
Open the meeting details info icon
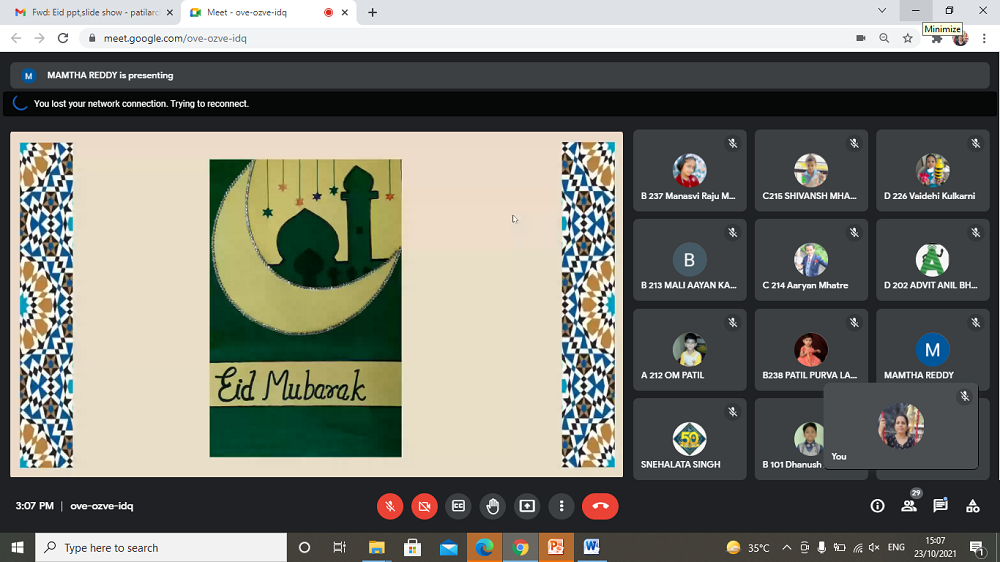(x=877, y=506)
